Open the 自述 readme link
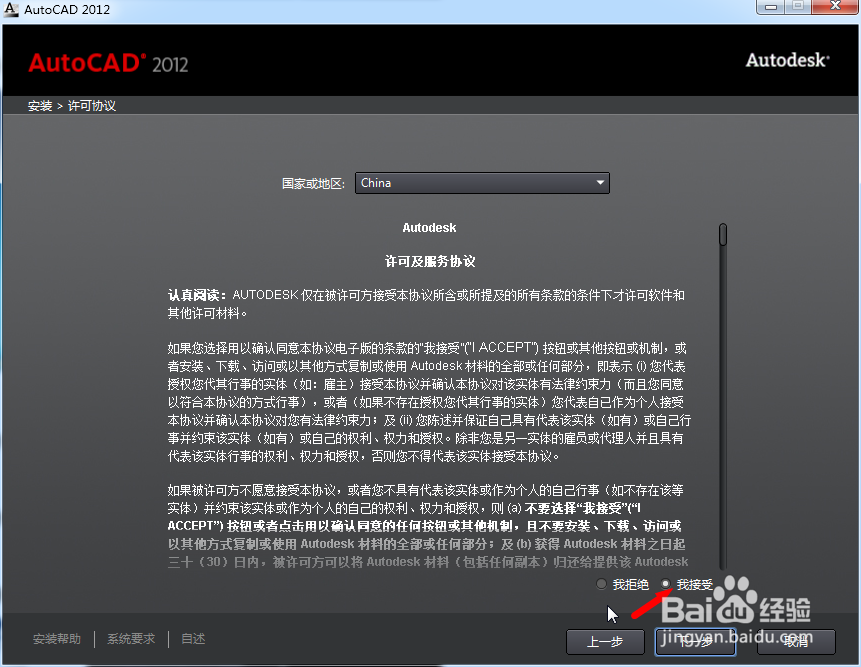 193,639
